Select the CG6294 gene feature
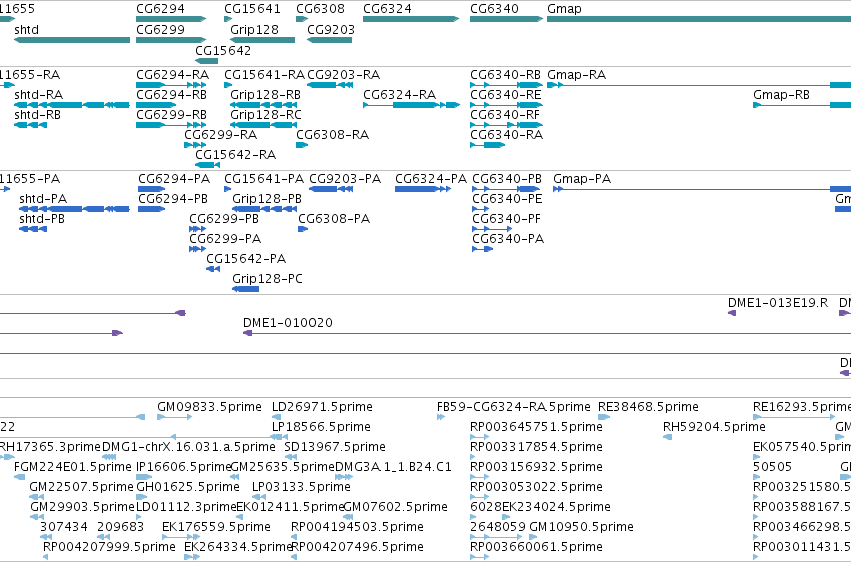This screenshot has width=851, height=562. pos(171,19)
